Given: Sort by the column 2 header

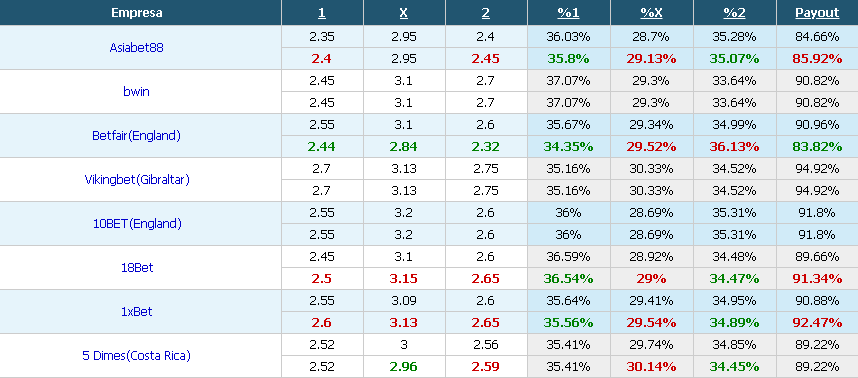Looking at the screenshot, I should tap(486, 13).
